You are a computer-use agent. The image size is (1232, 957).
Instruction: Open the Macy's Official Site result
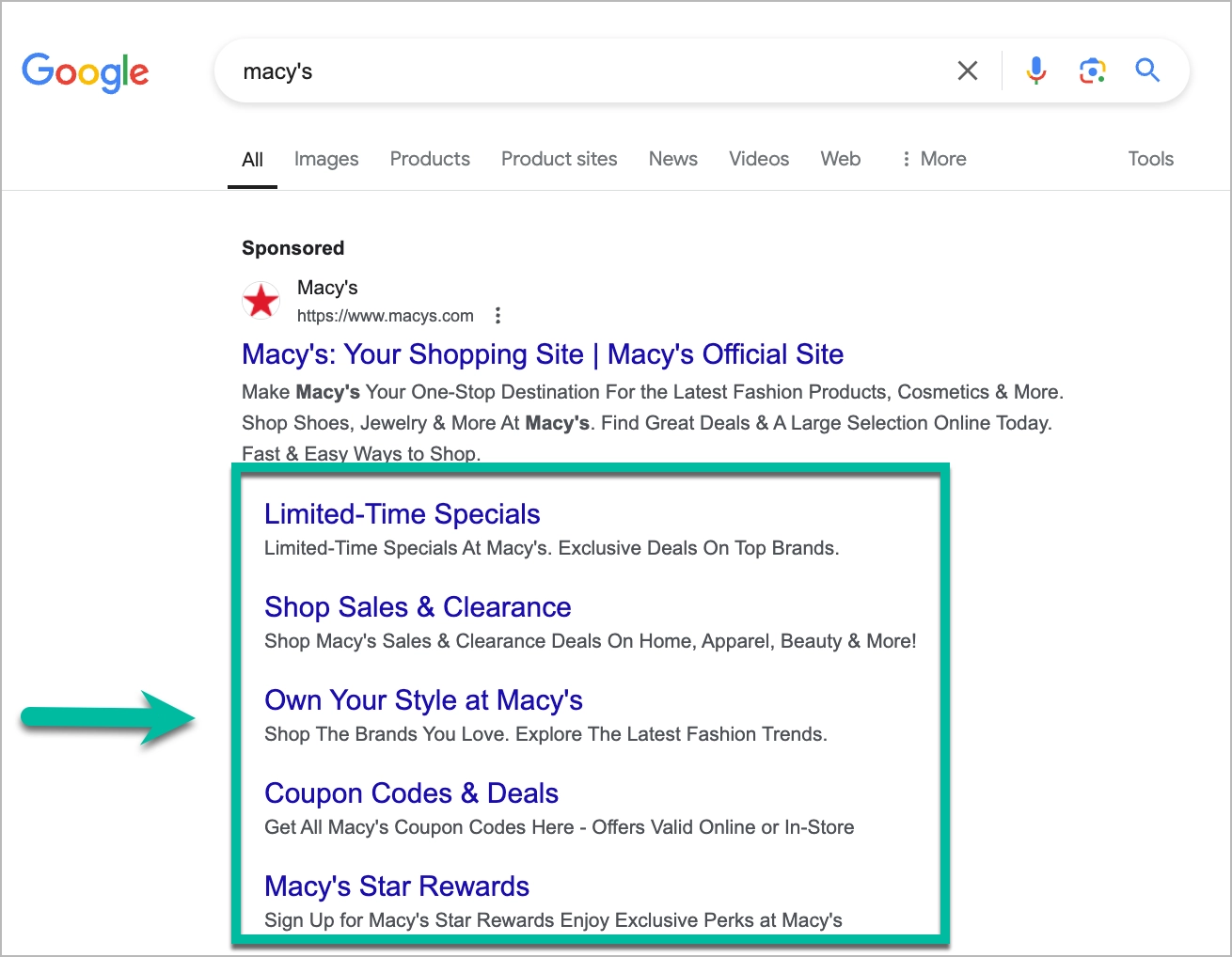tap(542, 354)
